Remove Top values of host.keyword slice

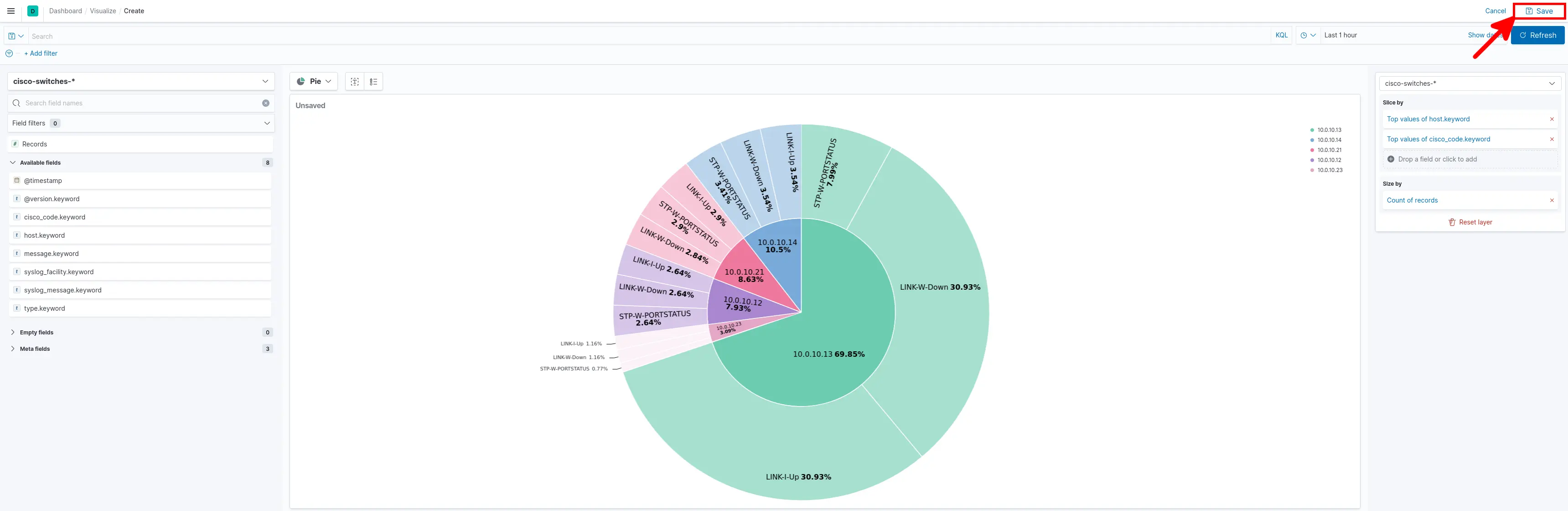click(1552, 120)
